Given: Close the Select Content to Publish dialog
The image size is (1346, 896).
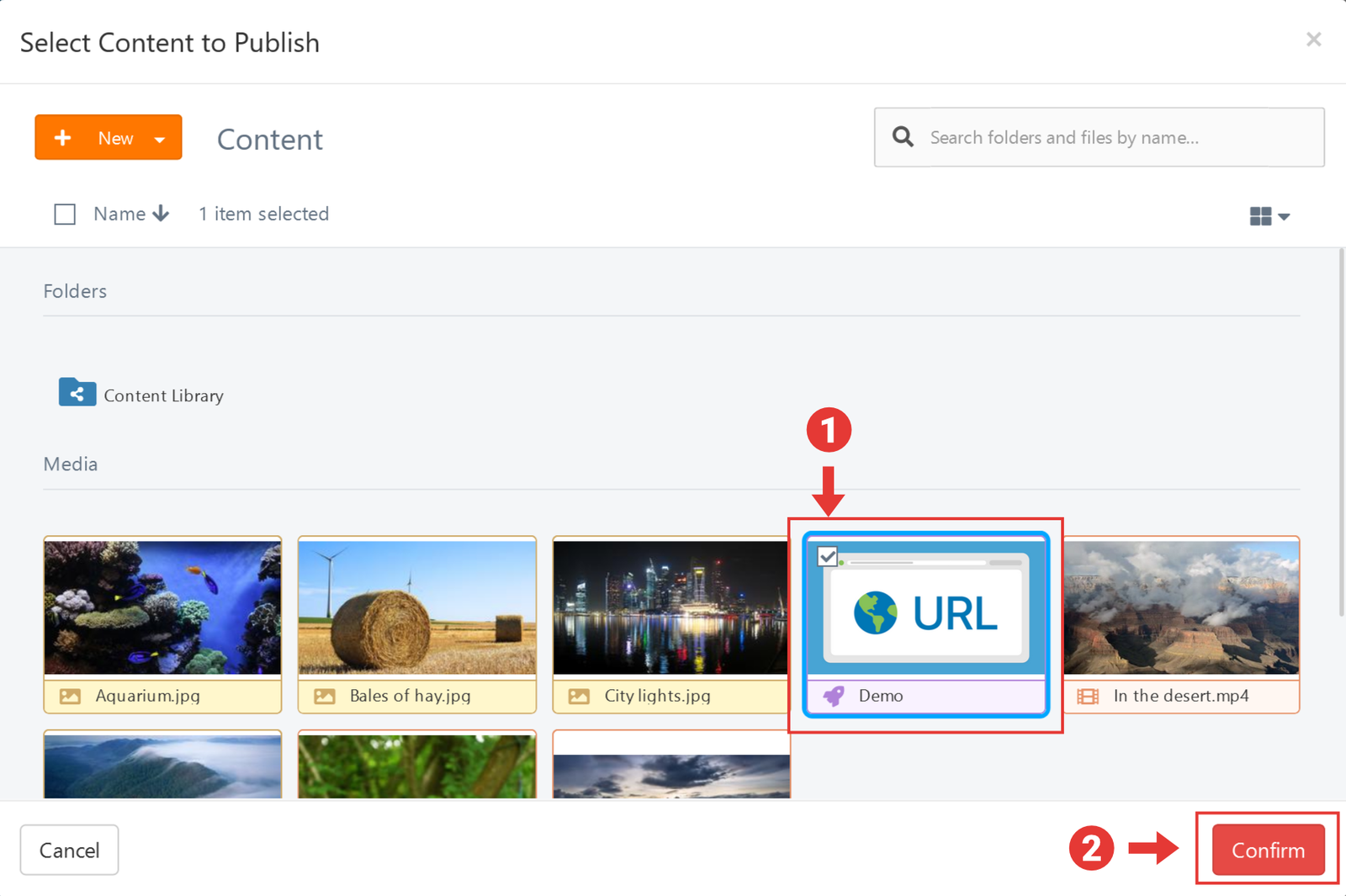Looking at the screenshot, I should (x=1313, y=40).
